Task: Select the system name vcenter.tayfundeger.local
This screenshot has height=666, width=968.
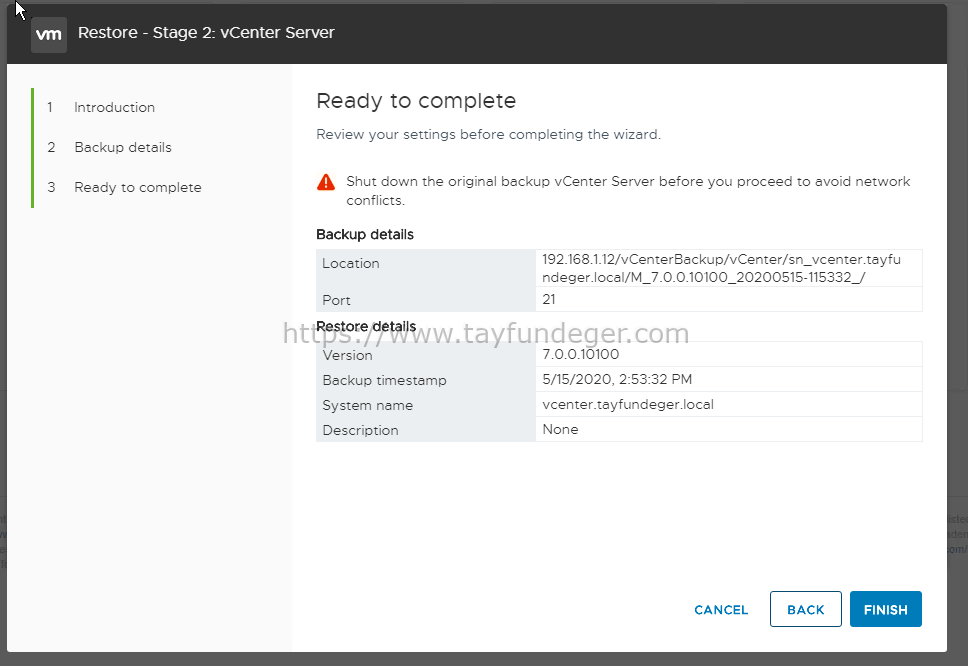Action: point(628,404)
